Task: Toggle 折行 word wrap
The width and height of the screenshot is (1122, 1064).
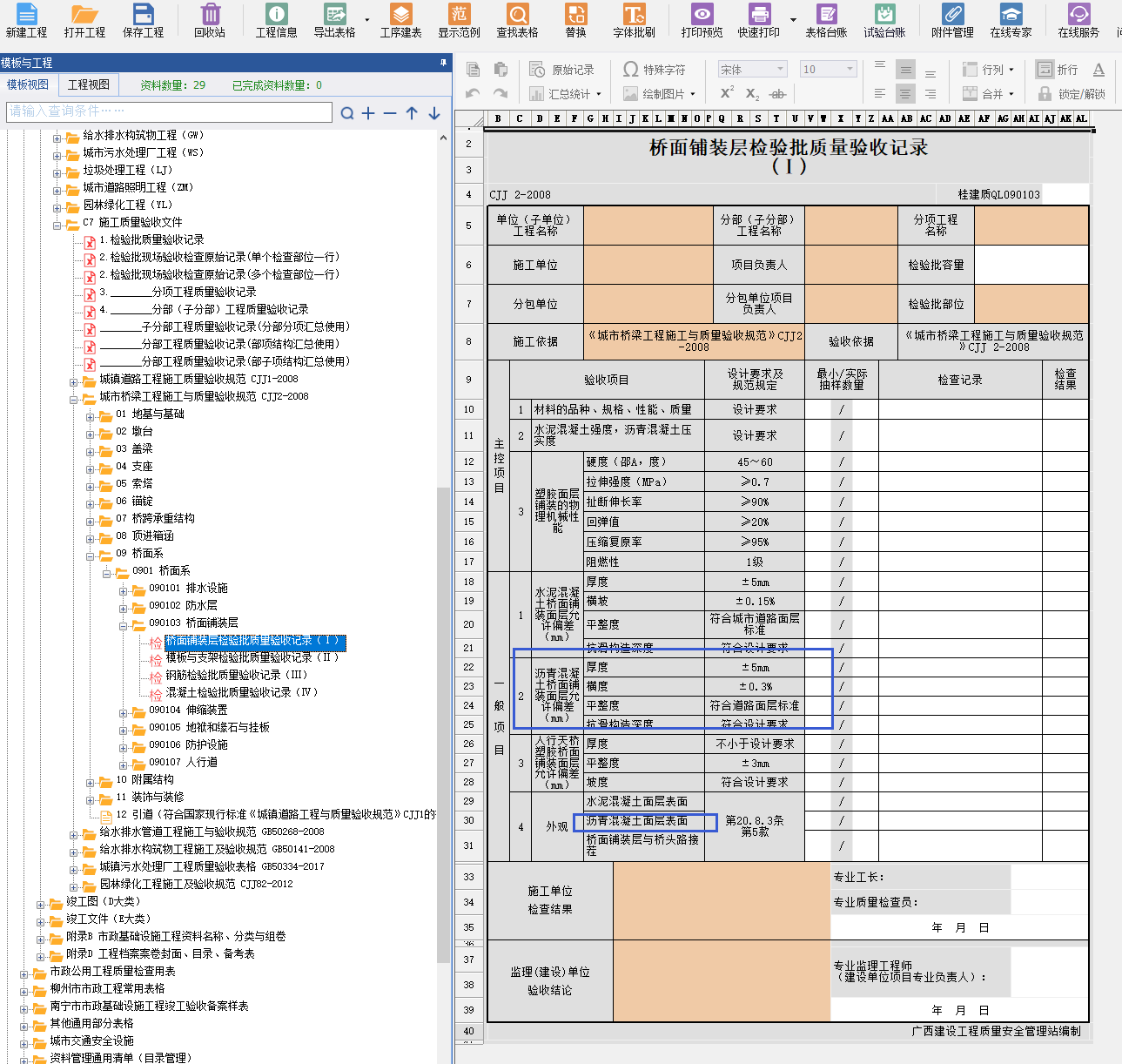Action: tap(1058, 70)
